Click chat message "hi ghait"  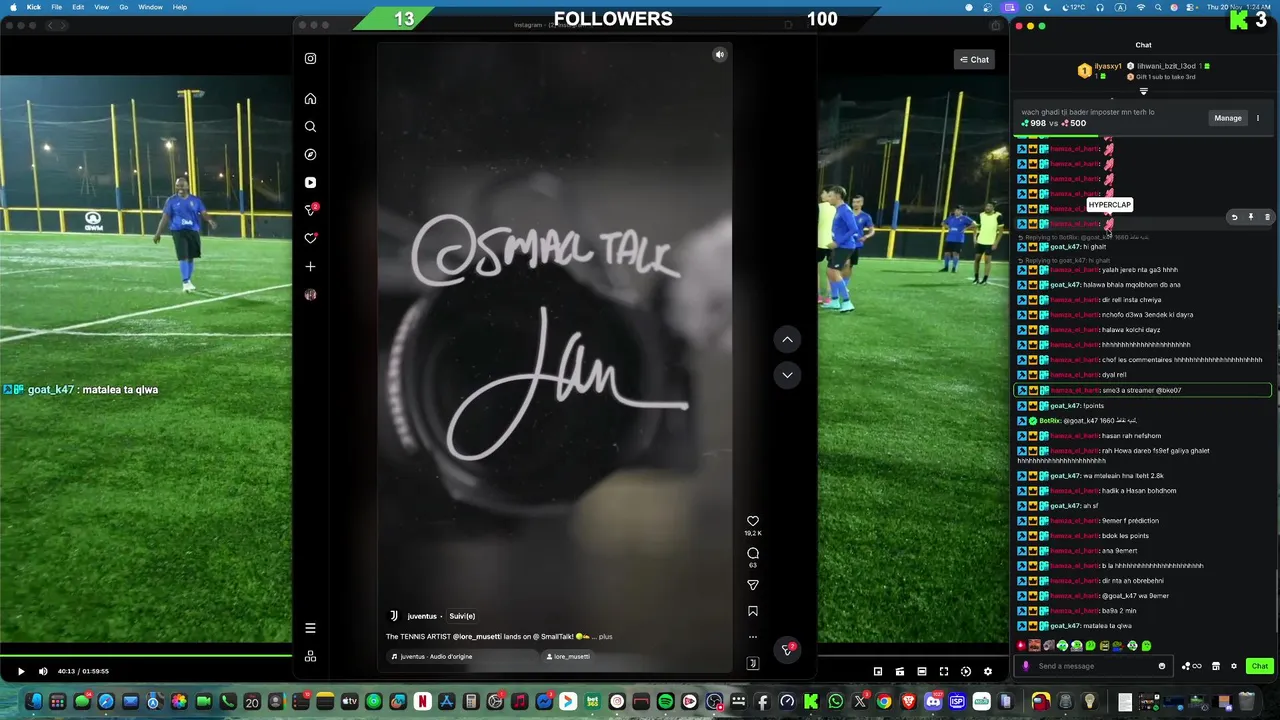[1094, 247]
